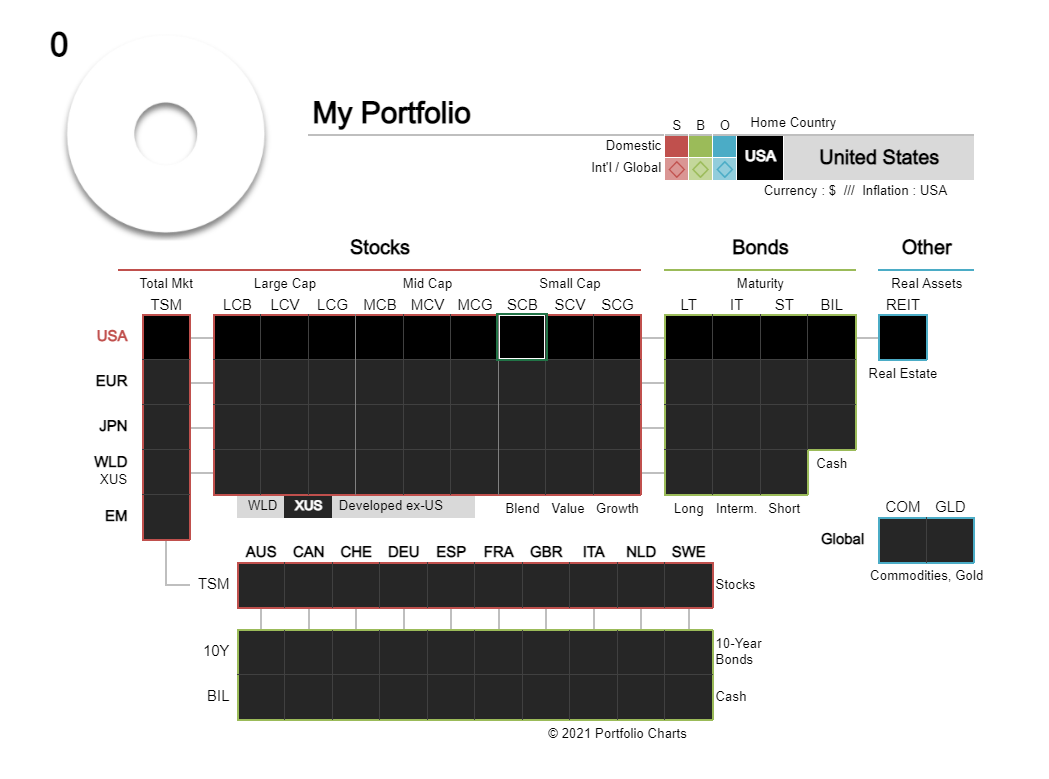1049x779 pixels.
Task: Click the Bonds section heading
Action: (760, 247)
